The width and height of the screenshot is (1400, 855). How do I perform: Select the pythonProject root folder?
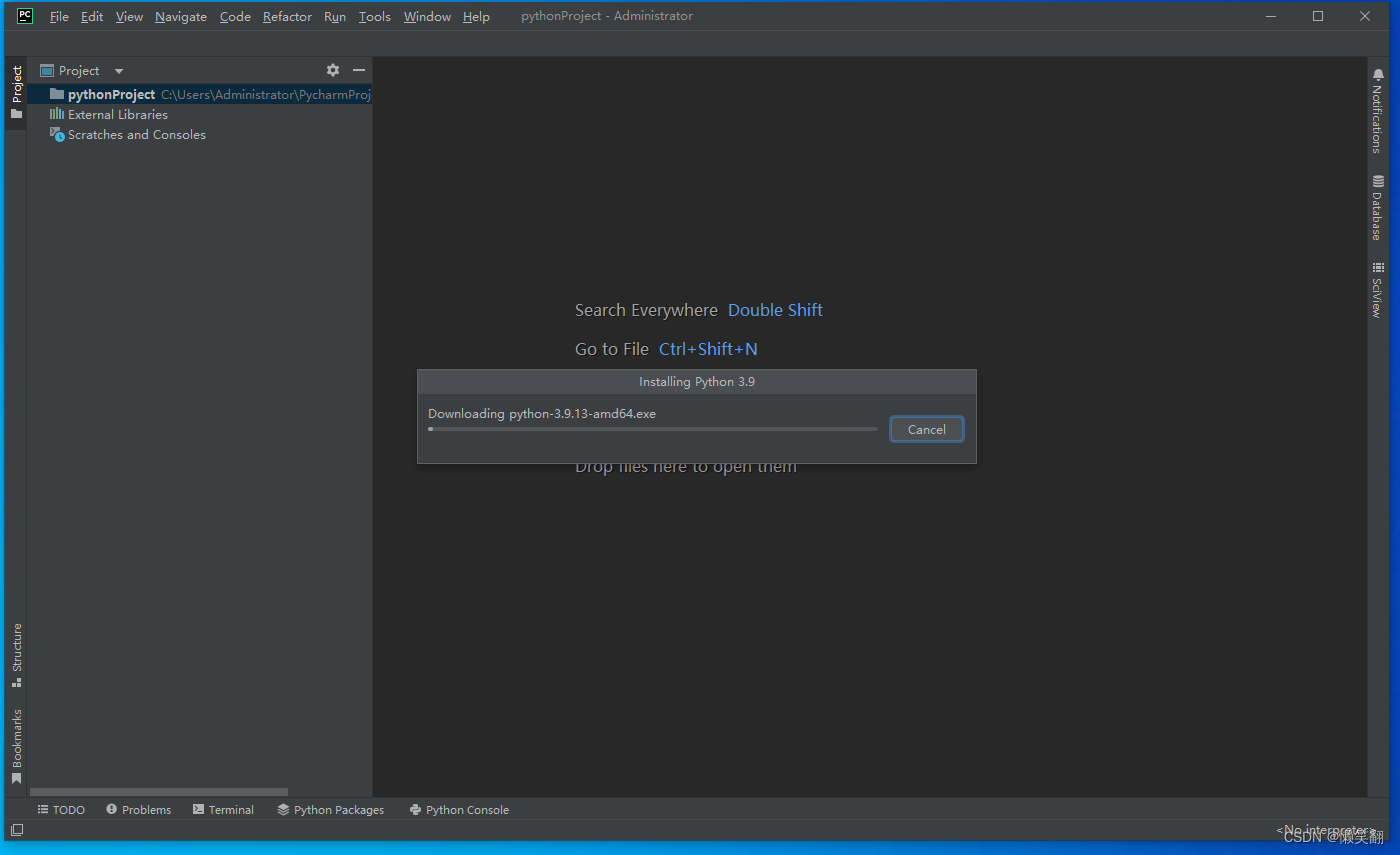(200, 94)
